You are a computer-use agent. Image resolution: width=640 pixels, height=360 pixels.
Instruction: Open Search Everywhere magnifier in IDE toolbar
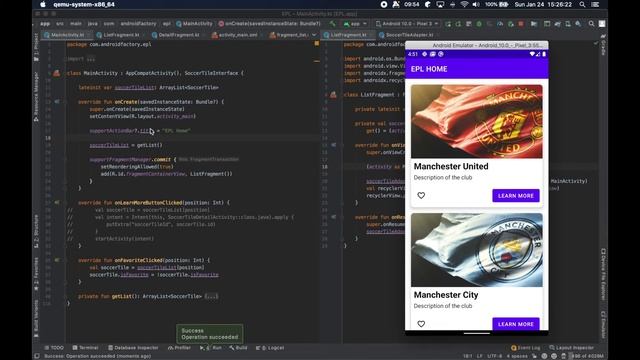coord(591,24)
